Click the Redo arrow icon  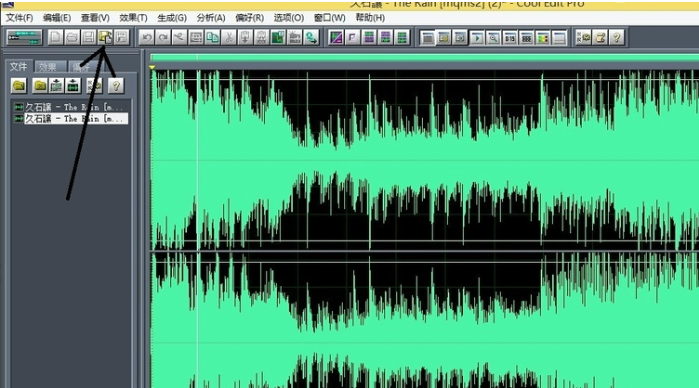[163, 37]
